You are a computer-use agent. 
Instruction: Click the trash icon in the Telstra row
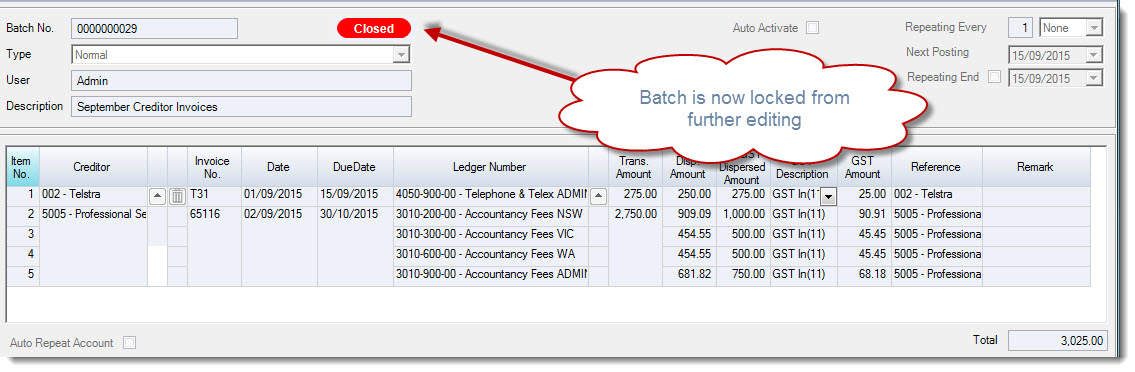[x=177, y=196]
